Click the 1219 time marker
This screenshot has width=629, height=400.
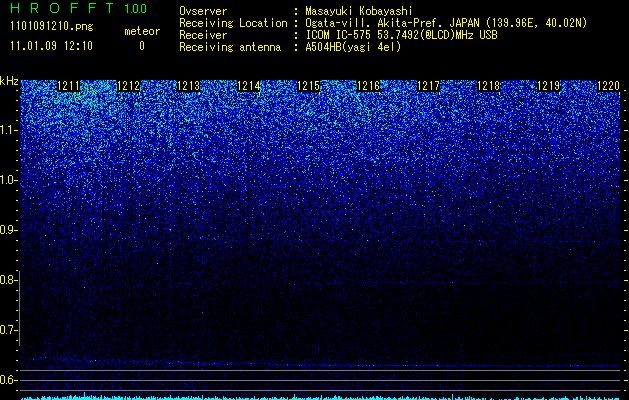click(x=548, y=86)
